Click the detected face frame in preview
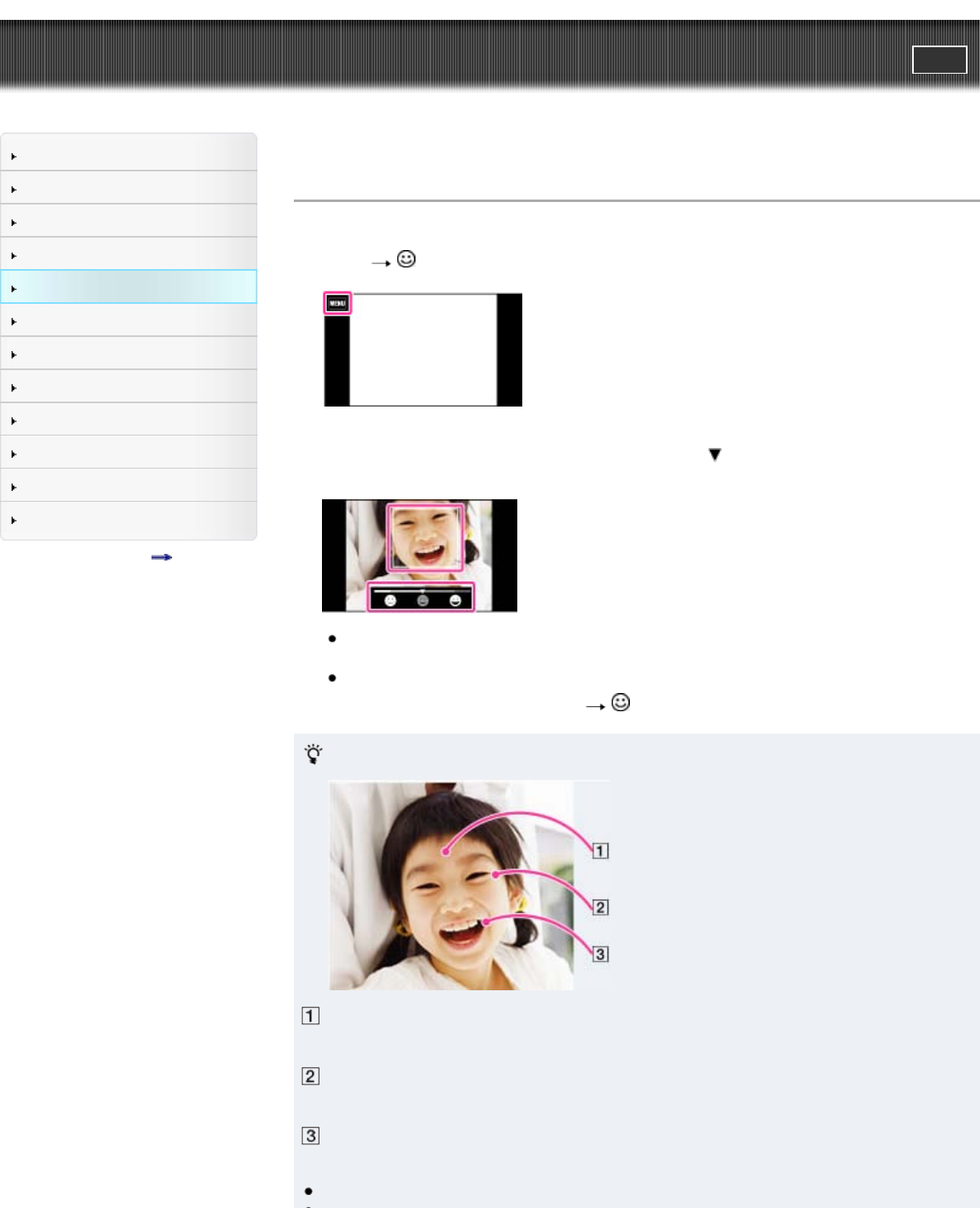This screenshot has width=980, height=1208. click(425, 537)
